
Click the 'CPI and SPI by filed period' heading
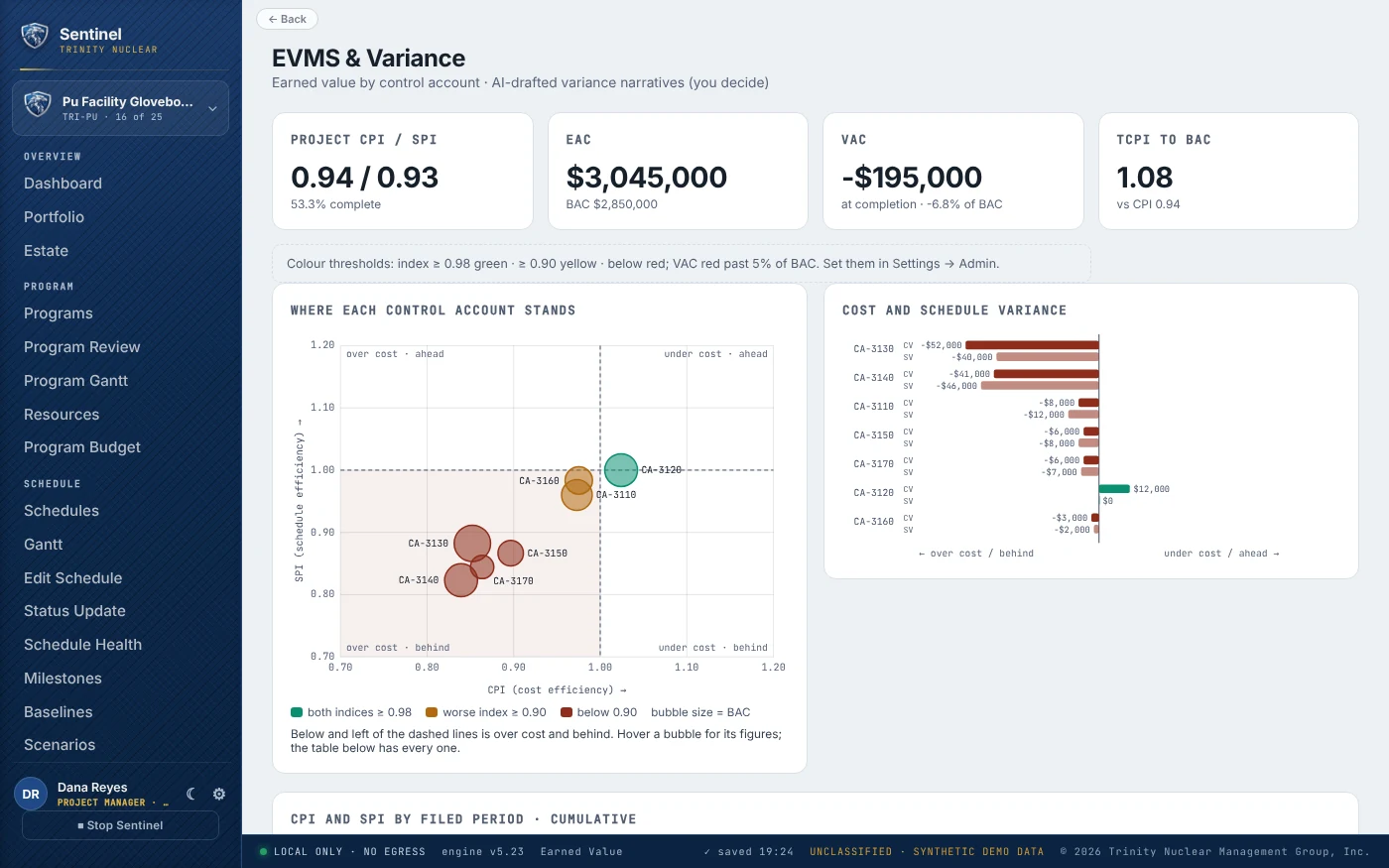click(x=463, y=819)
